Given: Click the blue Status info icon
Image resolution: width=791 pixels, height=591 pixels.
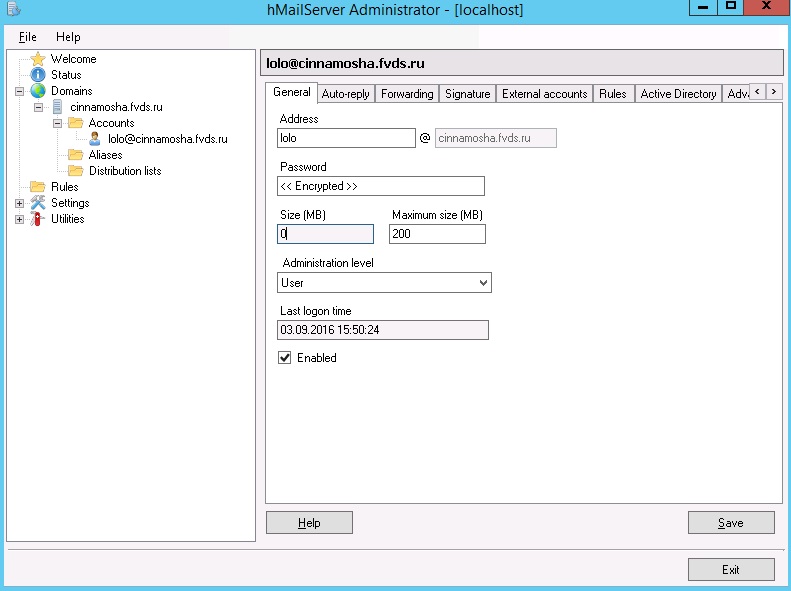Looking at the screenshot, I should click(38, 75).
